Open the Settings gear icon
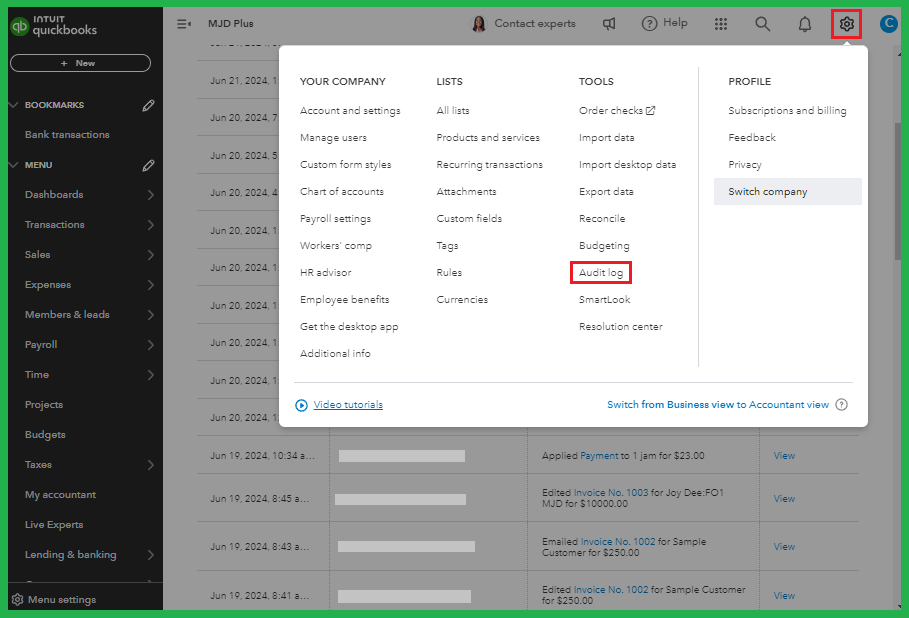Viewport: 909px width, 618px height. point(846,24)
